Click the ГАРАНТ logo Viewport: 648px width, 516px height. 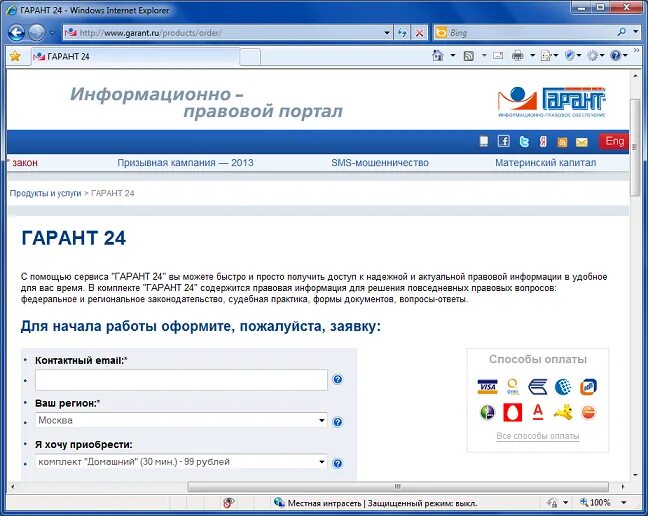click(x=552, y=102)
